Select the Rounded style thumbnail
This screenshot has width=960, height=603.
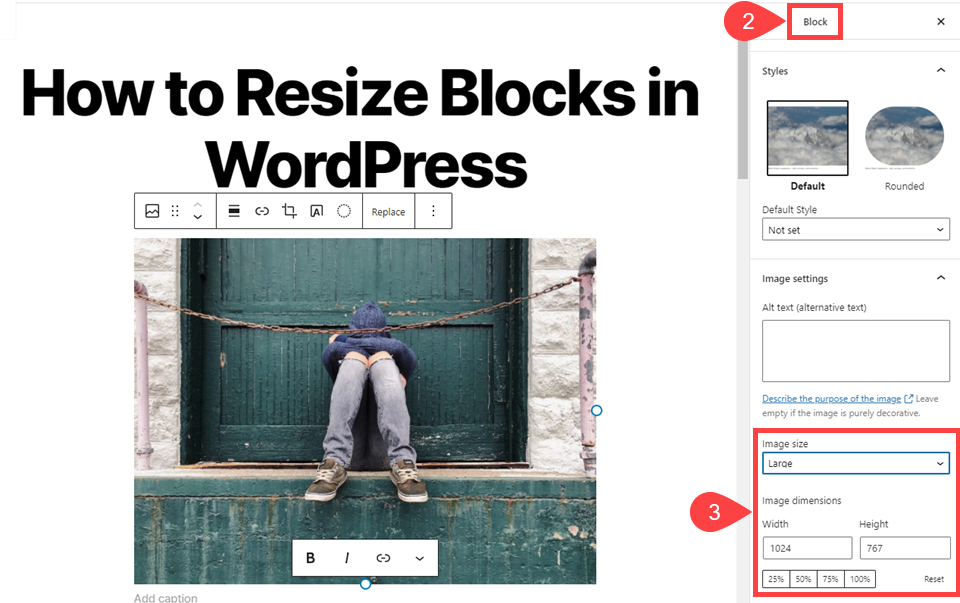903,137
